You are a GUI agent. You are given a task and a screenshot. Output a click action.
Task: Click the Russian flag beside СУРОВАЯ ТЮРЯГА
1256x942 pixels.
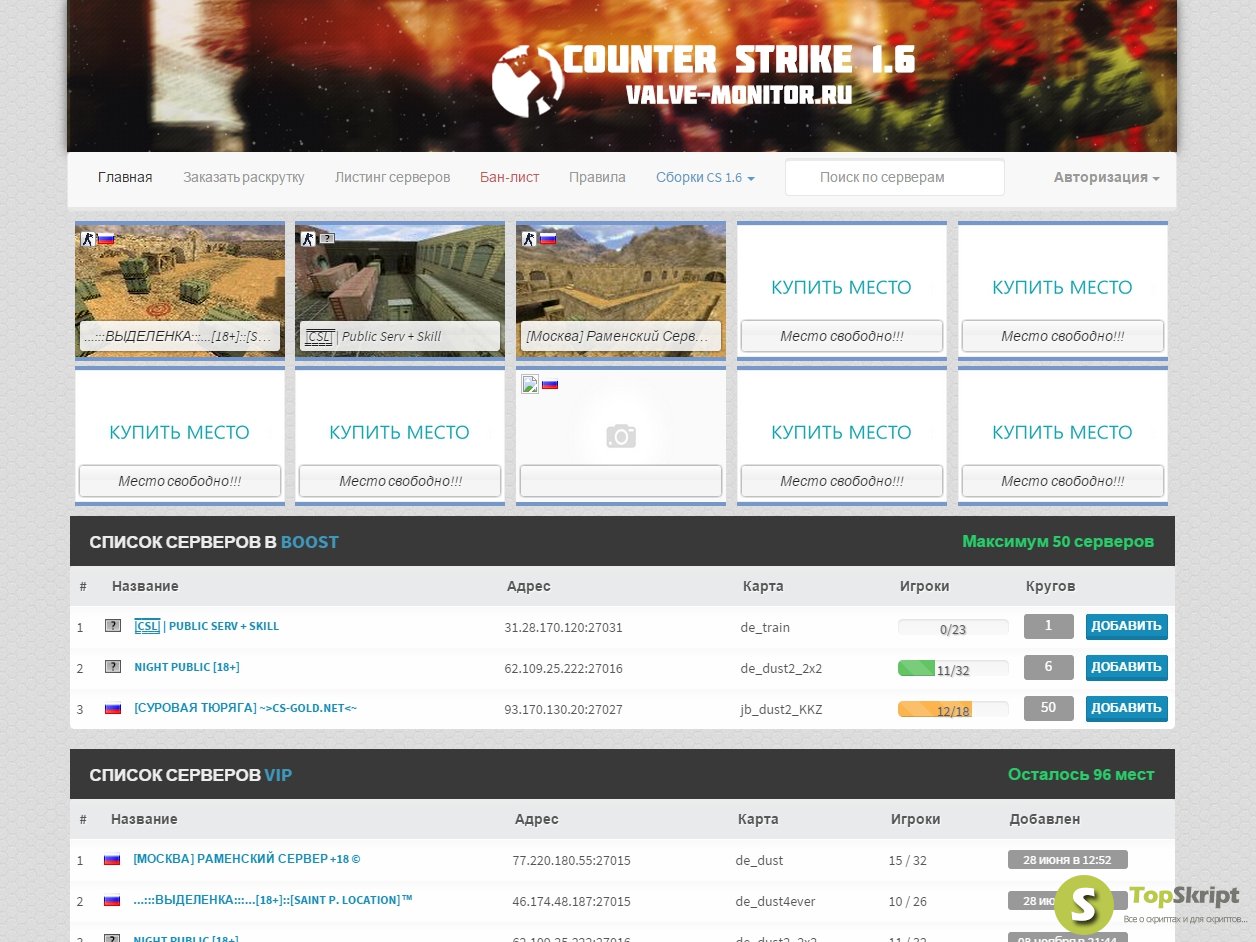[x=113, y=709]
